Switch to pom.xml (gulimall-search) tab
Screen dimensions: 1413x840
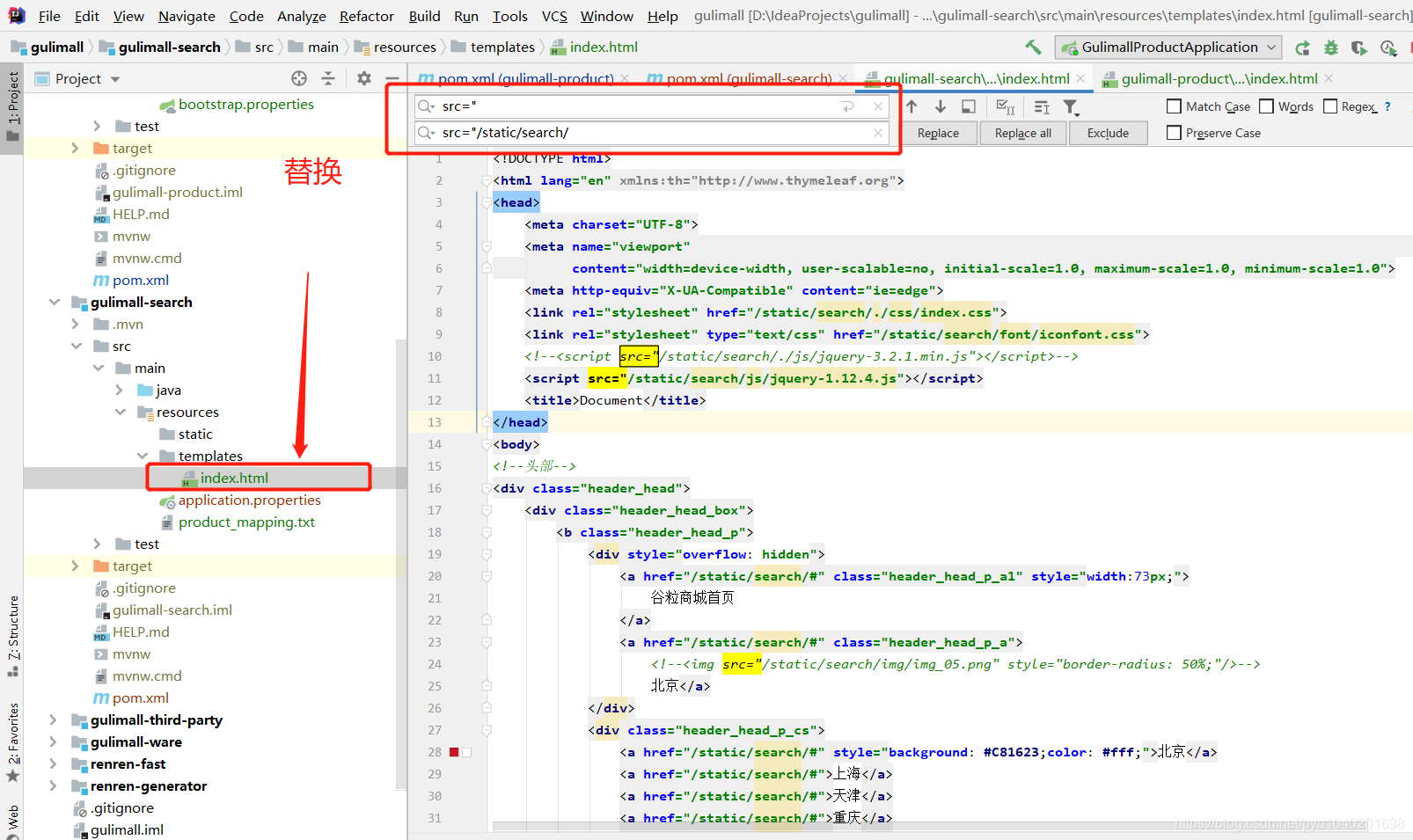[748, 78]
